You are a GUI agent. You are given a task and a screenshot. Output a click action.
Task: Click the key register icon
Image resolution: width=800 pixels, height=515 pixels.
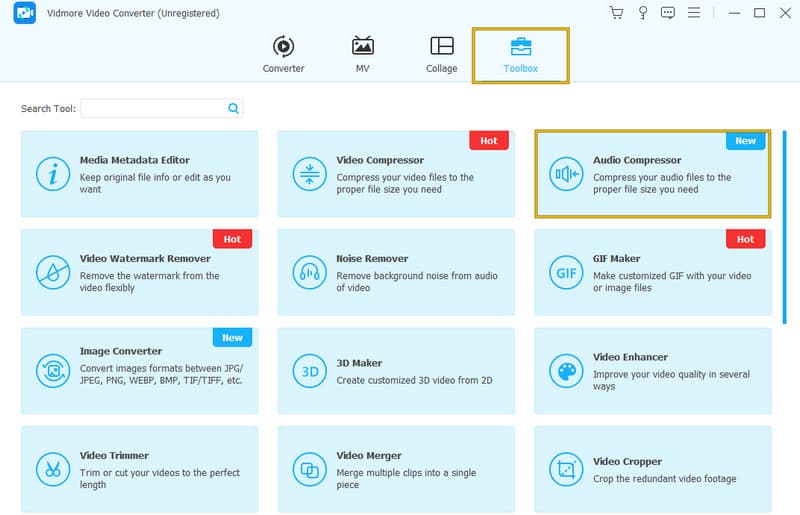pyautogui.click(x=642, y=13)
